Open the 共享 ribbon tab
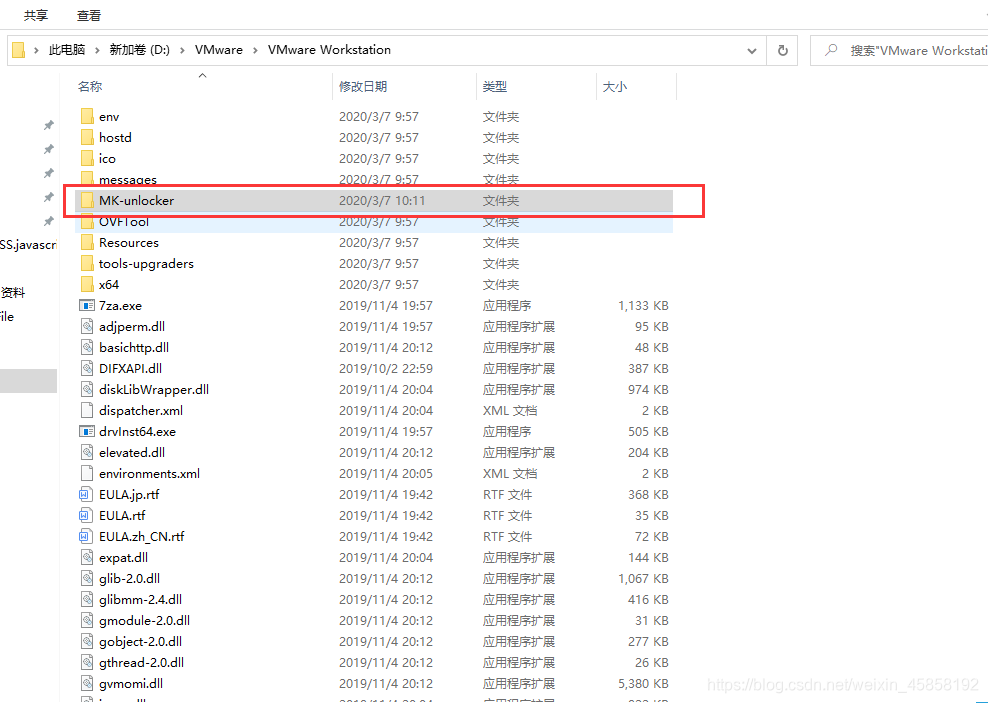988x703 pixels. click(36, 15)
